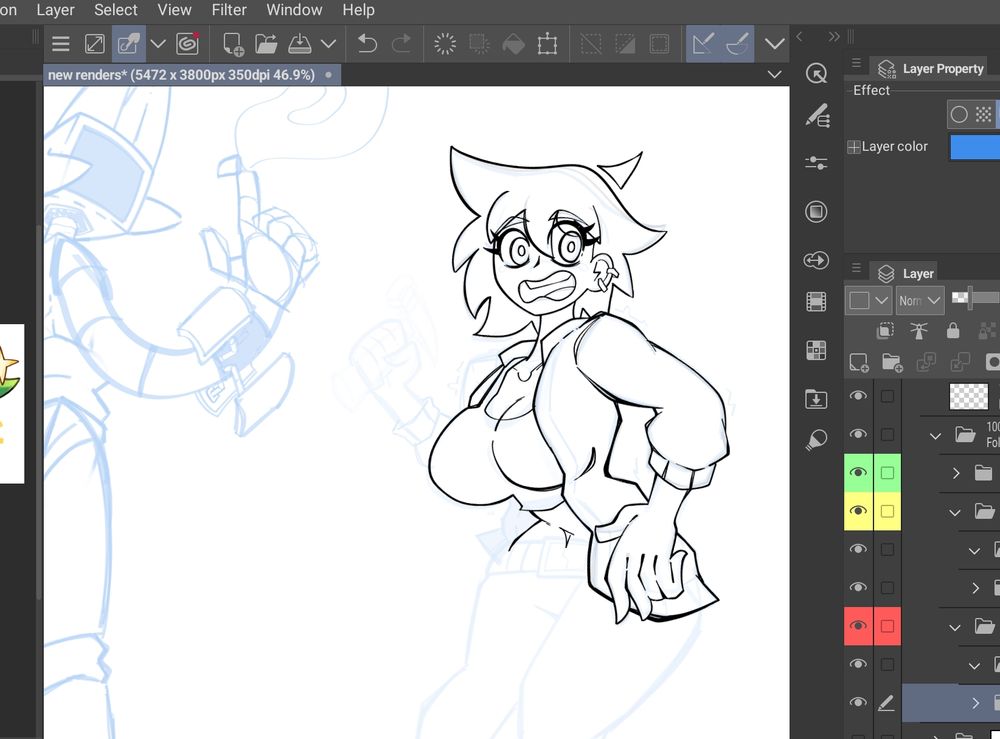Screen dimensions: 1000x739
Task: Click the open file folder icon
Action: (x=266, y=44)
